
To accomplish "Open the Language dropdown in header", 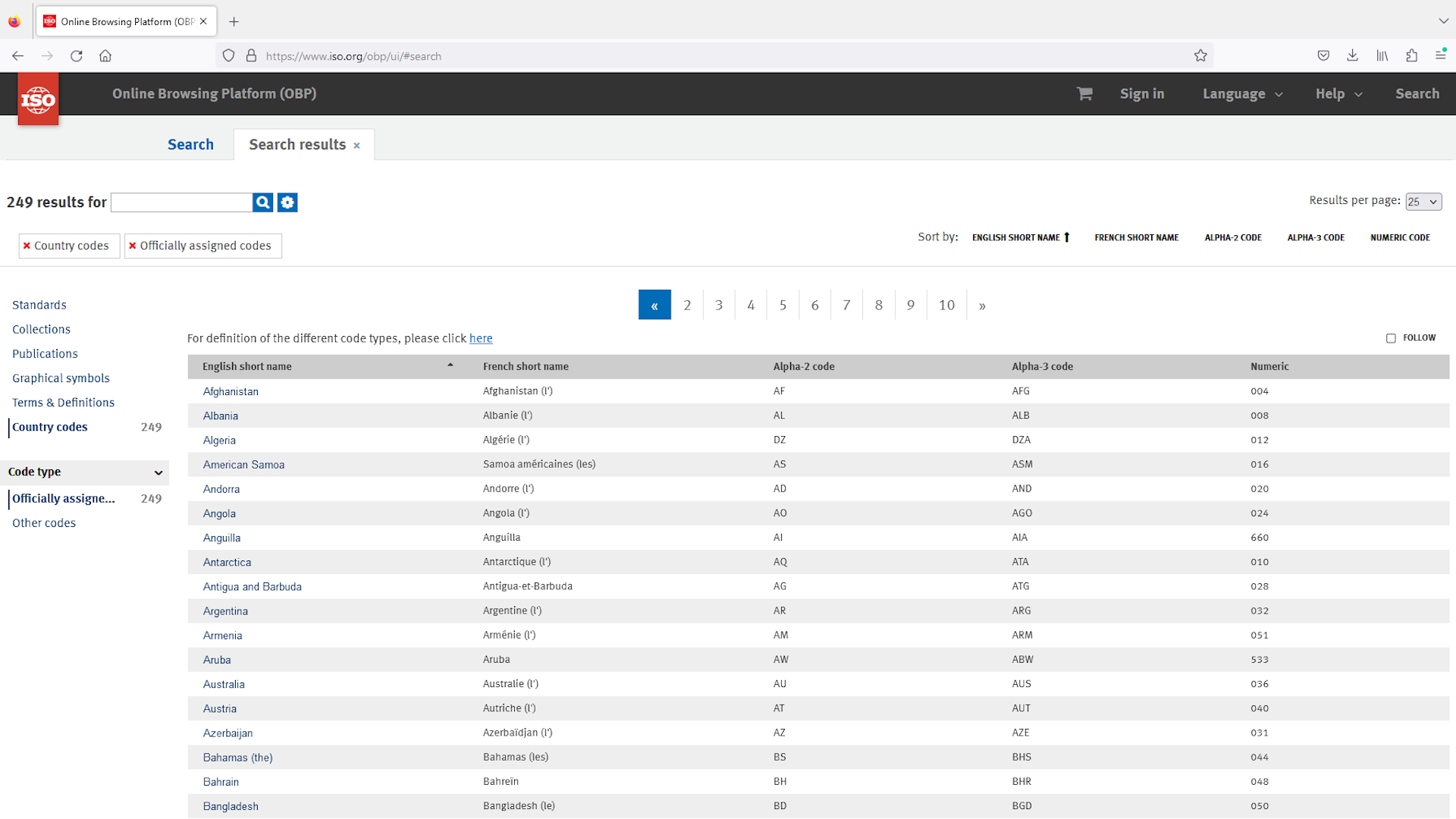I will (1244, 94).
